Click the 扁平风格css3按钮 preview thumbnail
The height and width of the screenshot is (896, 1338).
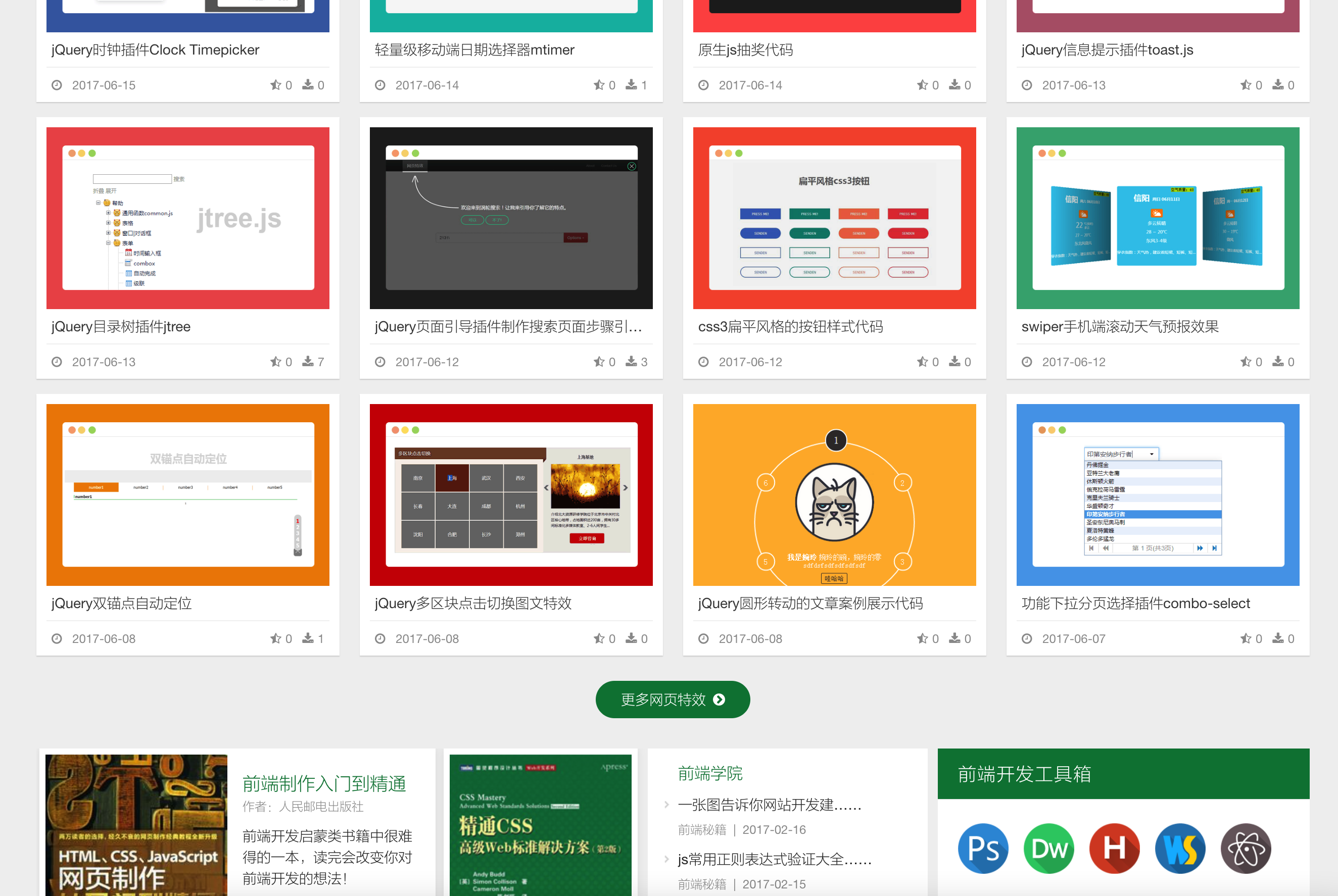coord(834,218)
